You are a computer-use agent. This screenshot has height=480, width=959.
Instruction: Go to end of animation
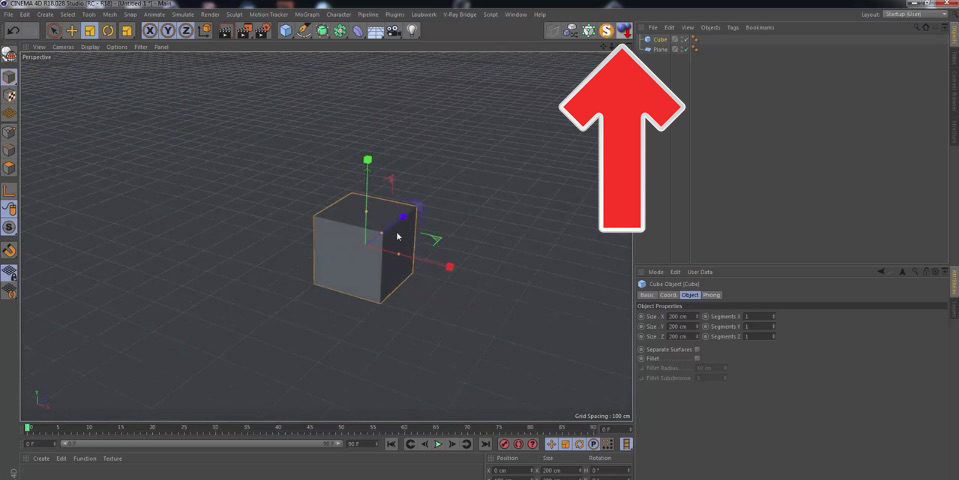click(486, 445)
